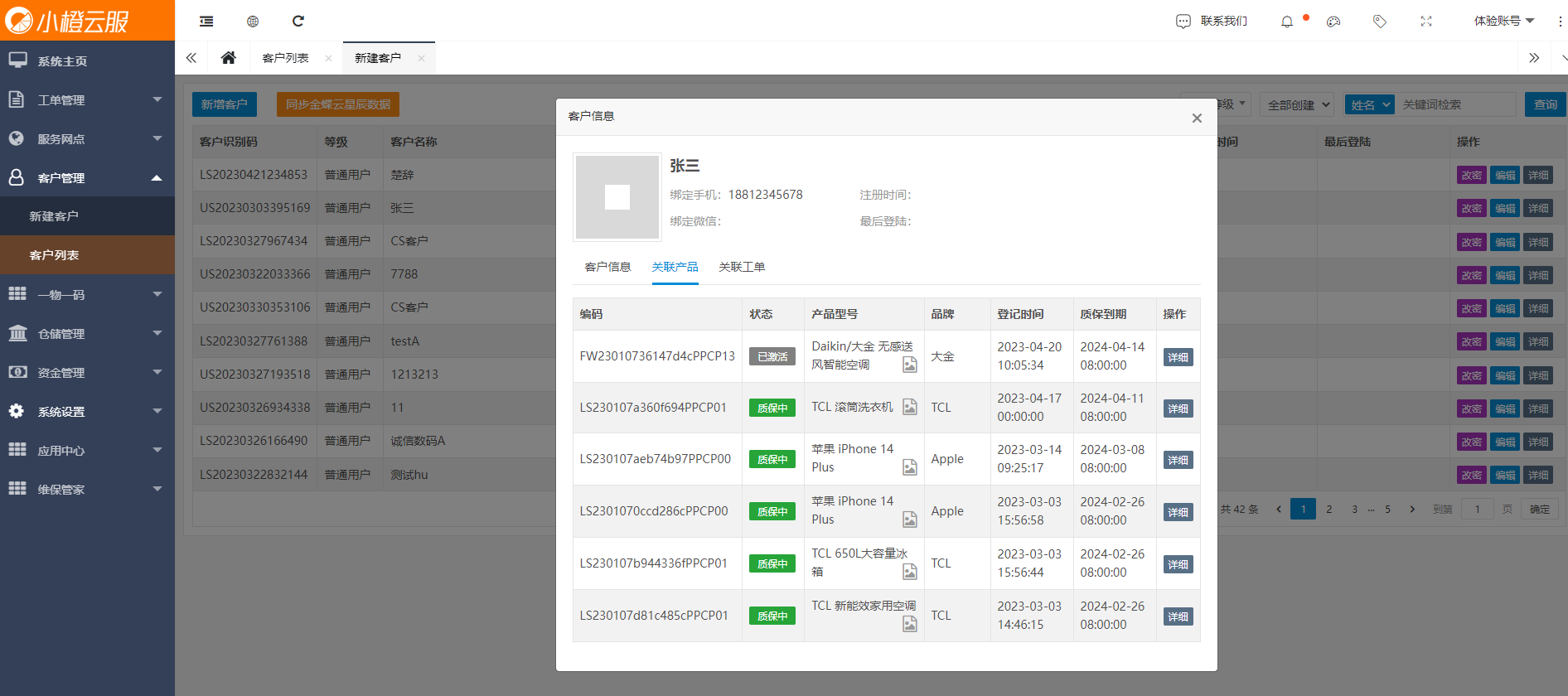Screen dimensions: 1568x696
Task: Go to page 3 of customer list
Action: pos(1355,509)
